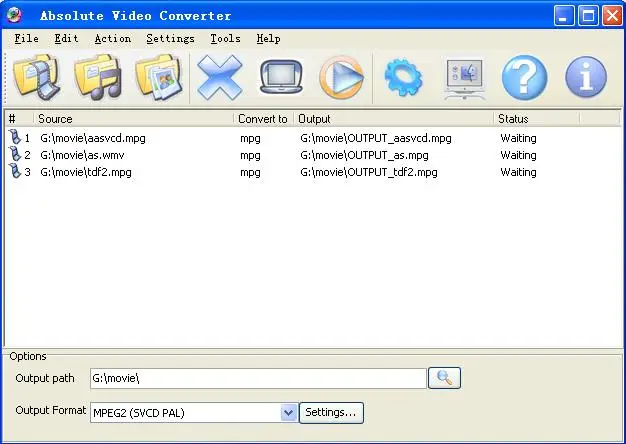Sort list by the Source column header
The height and width of the screenshot is (444, 626).
pyautogui.click(x=133, y=119)
